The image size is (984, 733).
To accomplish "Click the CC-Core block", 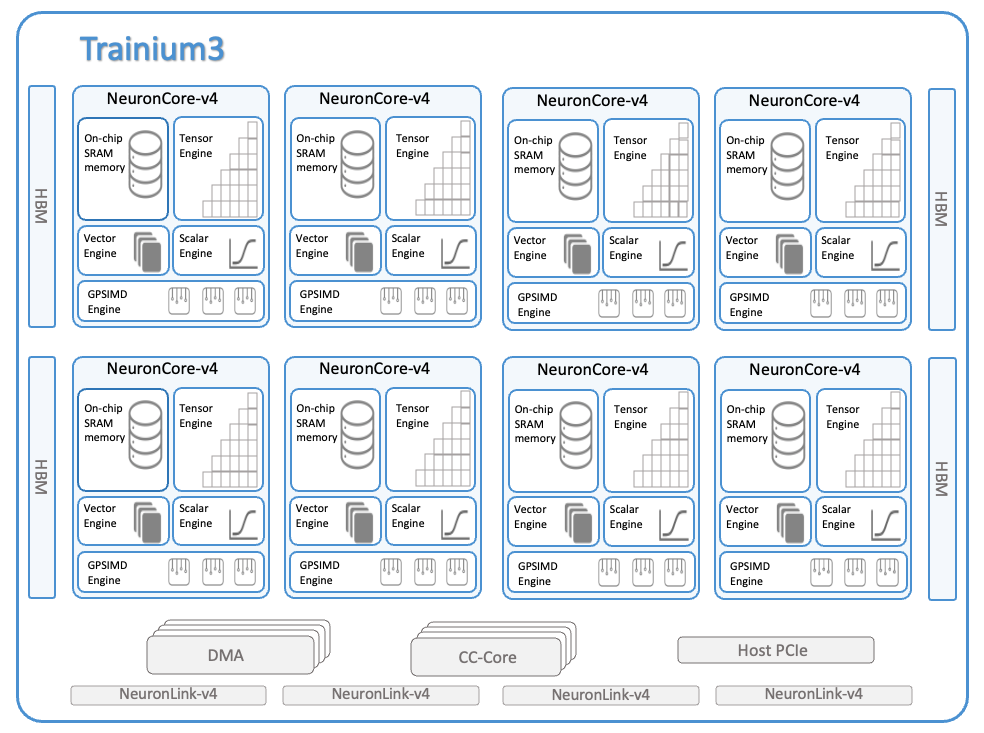I will [x=485, y=658].
